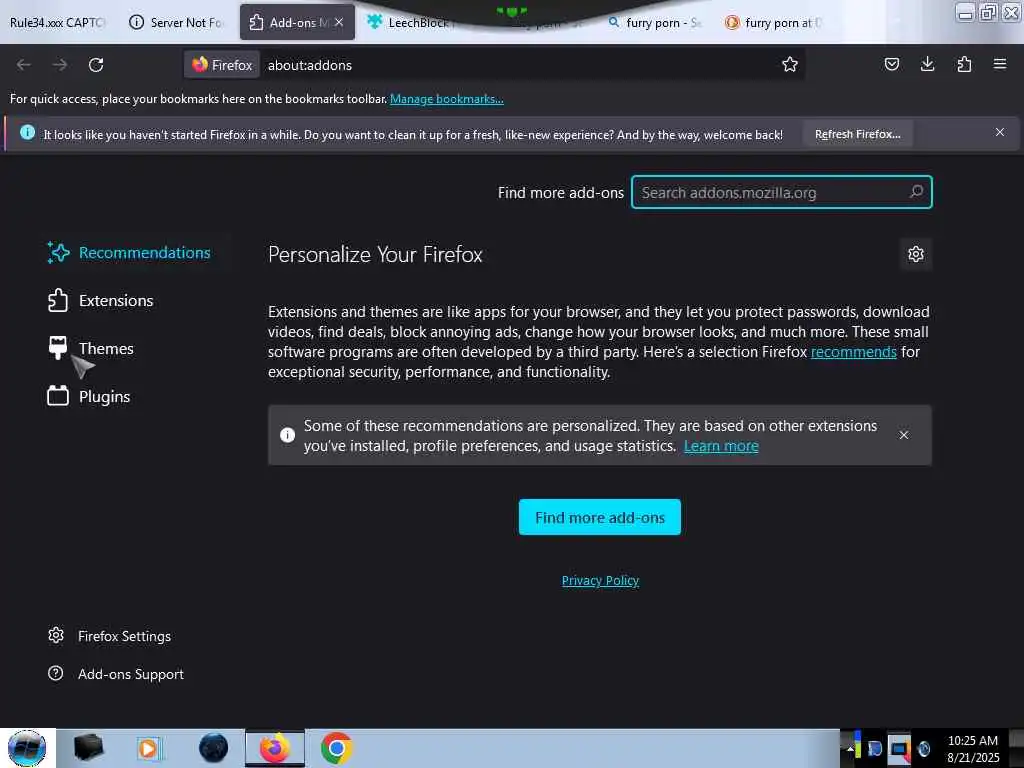Click the Personalize Your Firefox heading
The image size is (1024, 768).
[x=375, y=255]
